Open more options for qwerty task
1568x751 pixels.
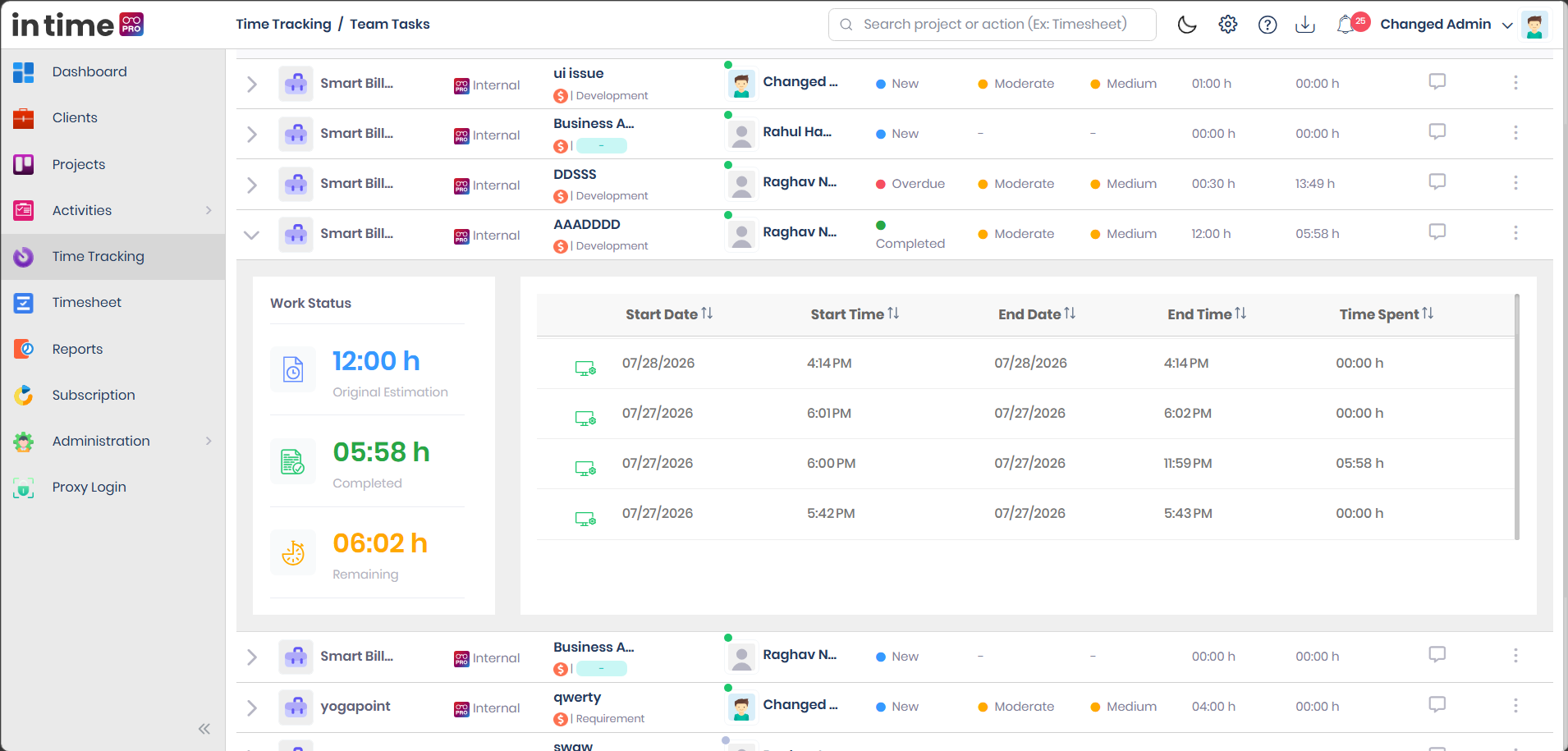(x=1515, y=706)
